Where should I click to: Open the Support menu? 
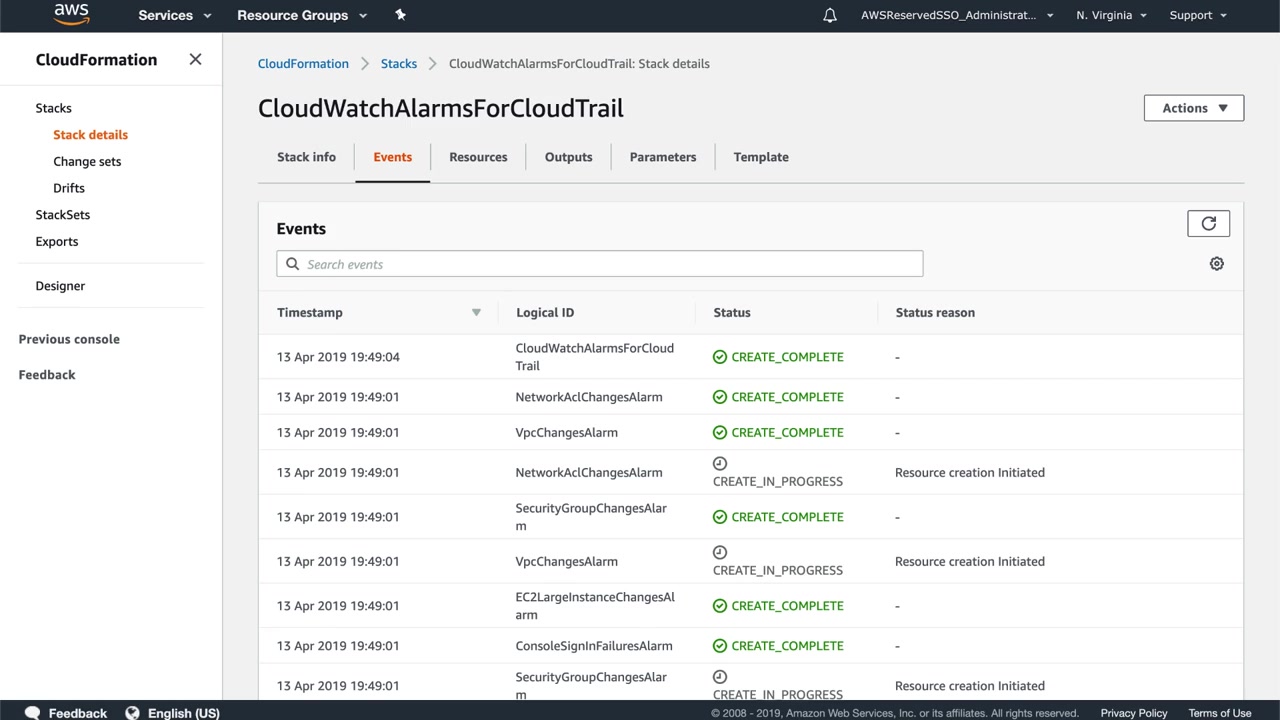[1197, 15]
